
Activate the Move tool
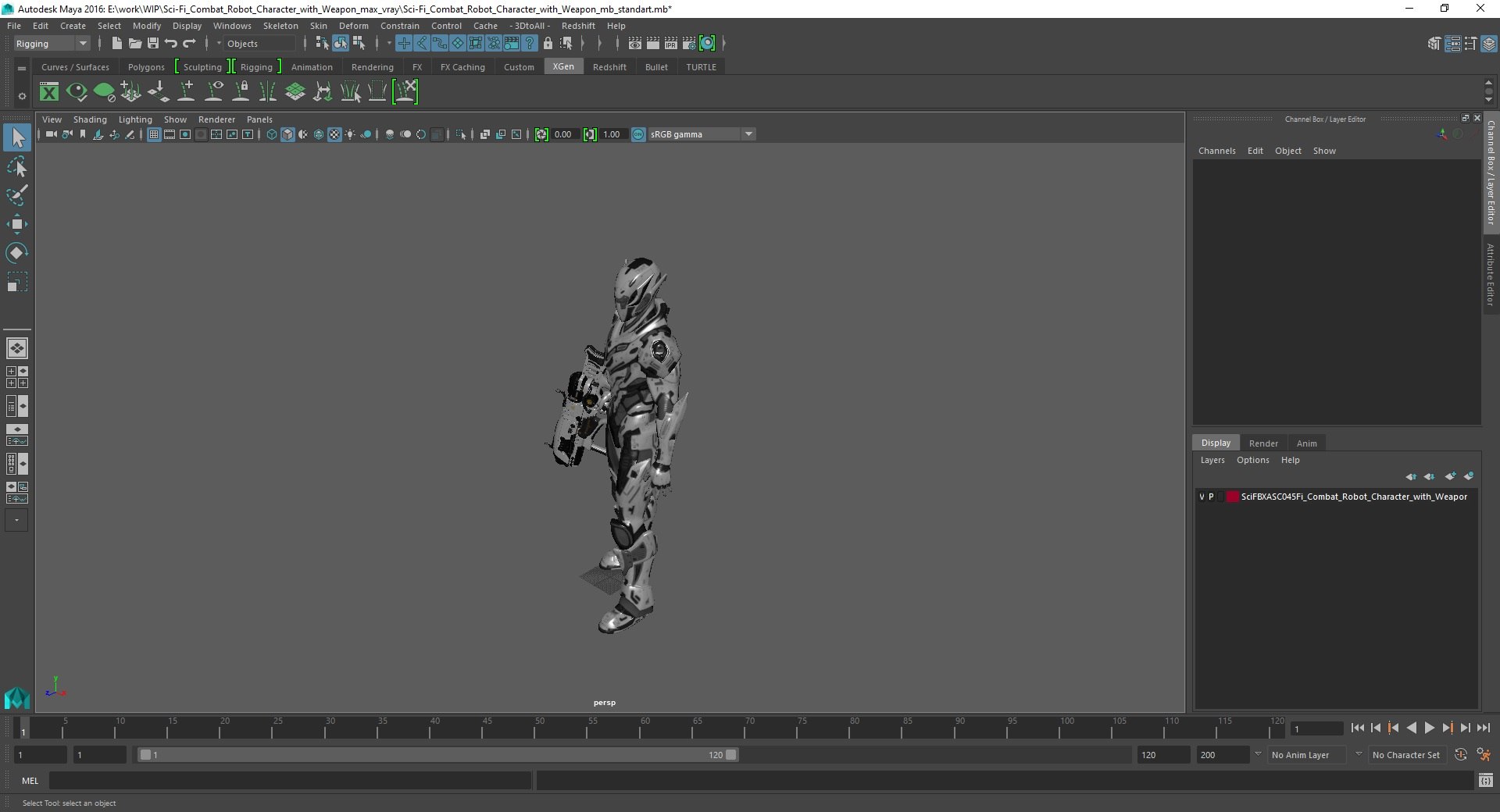pos(17,224)
